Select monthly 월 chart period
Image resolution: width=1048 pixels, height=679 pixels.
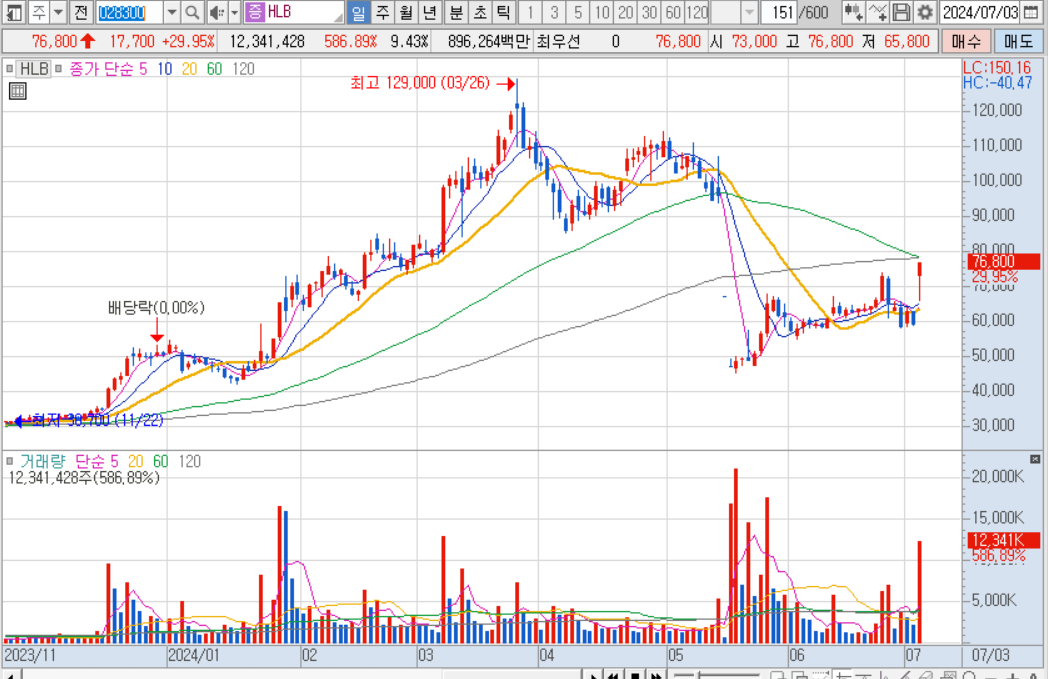[406, 12]
